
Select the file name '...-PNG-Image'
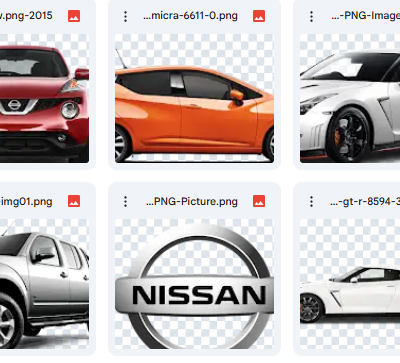pos(365,16)
